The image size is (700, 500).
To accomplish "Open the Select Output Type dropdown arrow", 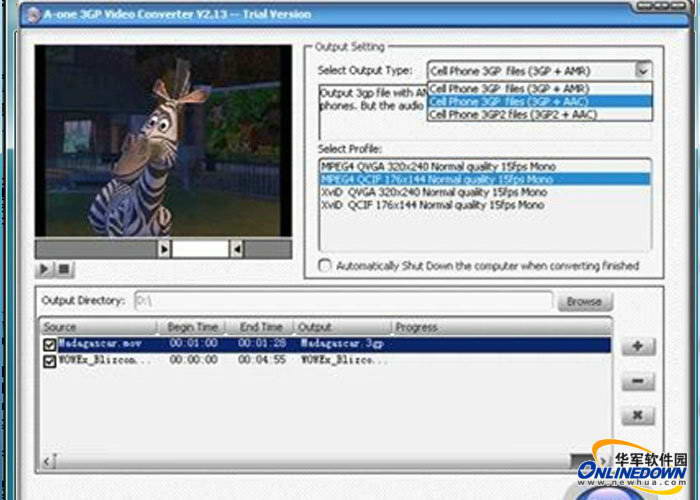I will pos(643,71).
